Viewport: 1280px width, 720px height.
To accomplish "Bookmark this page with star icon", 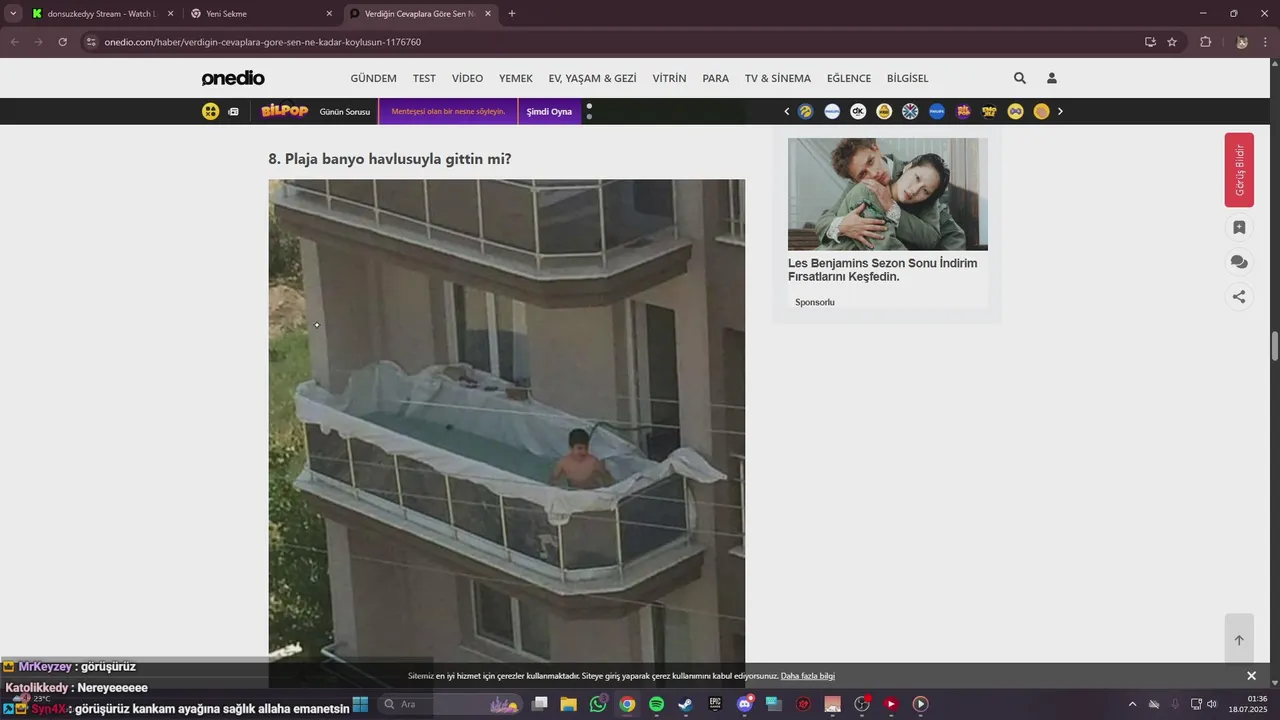I will 1172,42.
